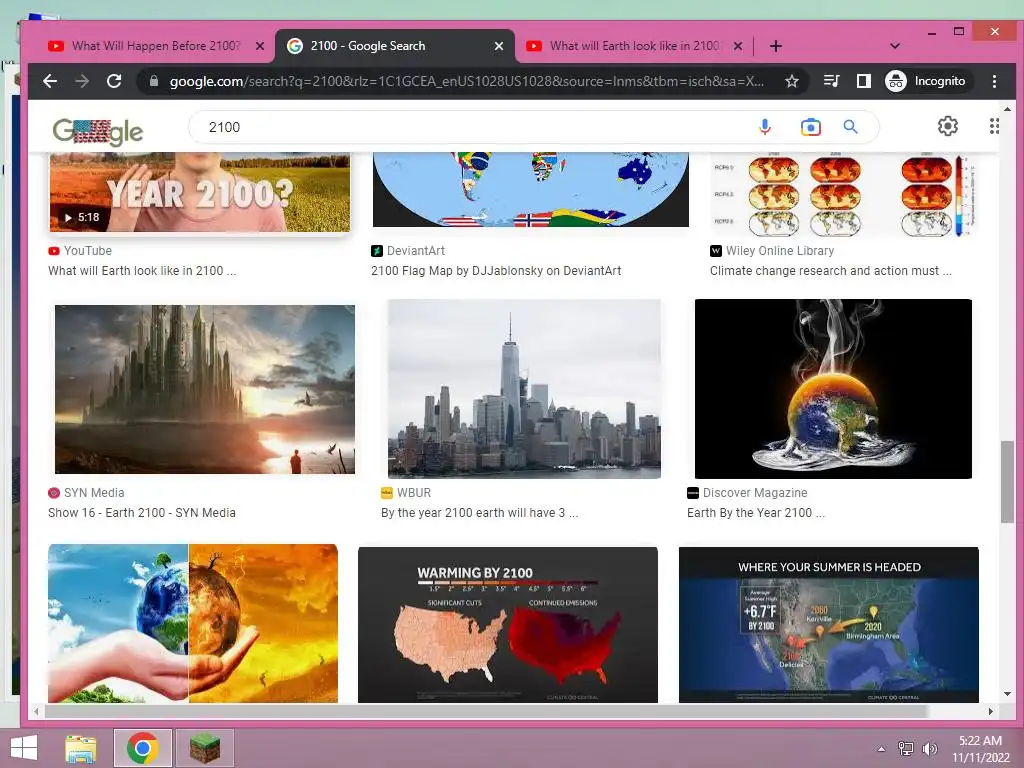1024x768 pixels.
Task: Click the vertical scrollbar thumb
Action: tap(1007, 482)
